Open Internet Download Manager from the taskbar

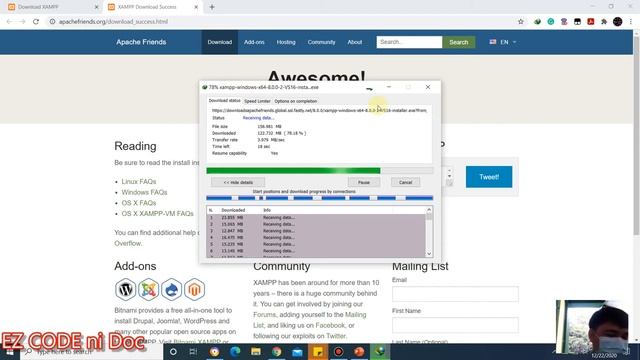pyautogui.click(x=380, y=351)
